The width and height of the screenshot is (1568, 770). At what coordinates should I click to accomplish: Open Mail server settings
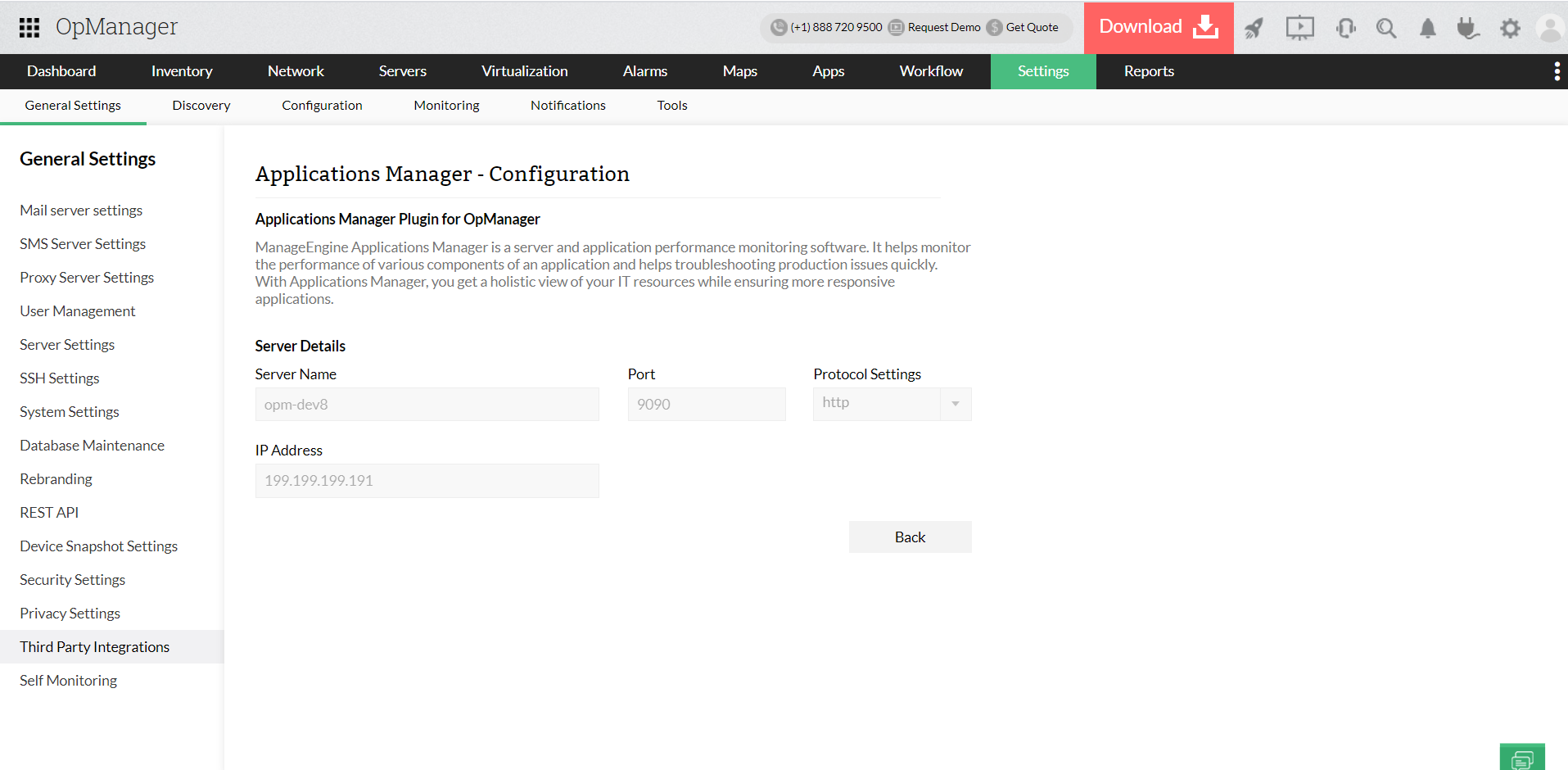pyautogui.click(x=81, y=211)
